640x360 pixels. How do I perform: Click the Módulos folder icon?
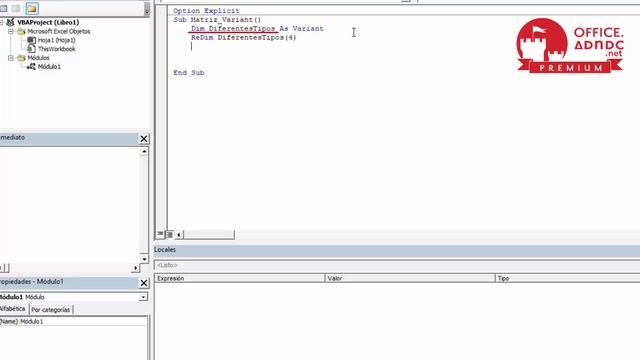coord(21,58)
